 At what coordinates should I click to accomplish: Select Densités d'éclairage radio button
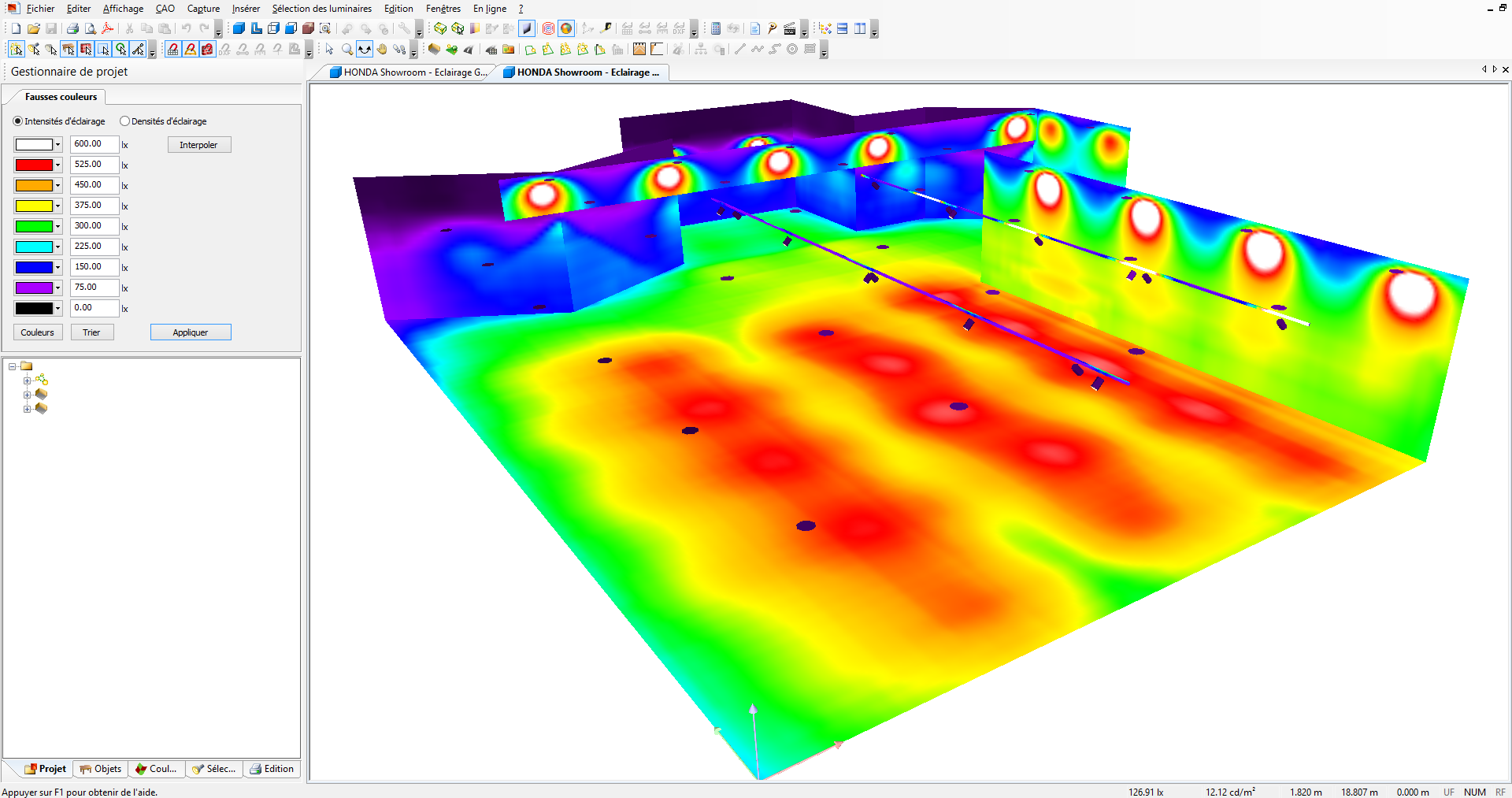[x=124, y=121]
